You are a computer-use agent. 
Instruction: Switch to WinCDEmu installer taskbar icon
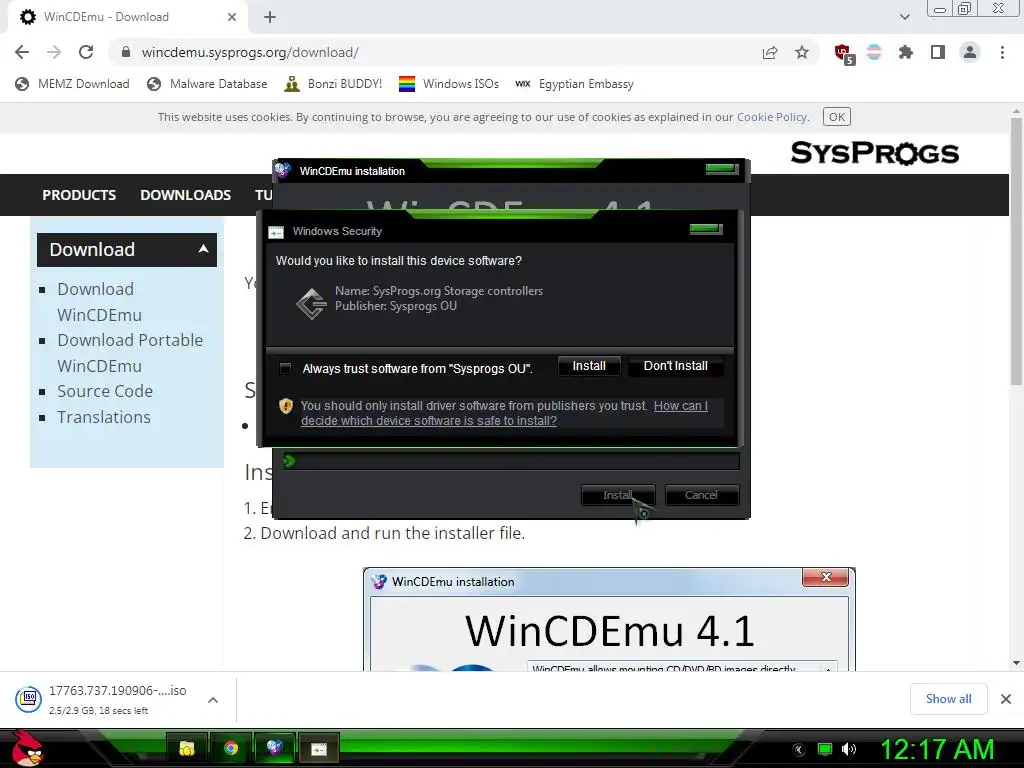click(x=274, y=748)
